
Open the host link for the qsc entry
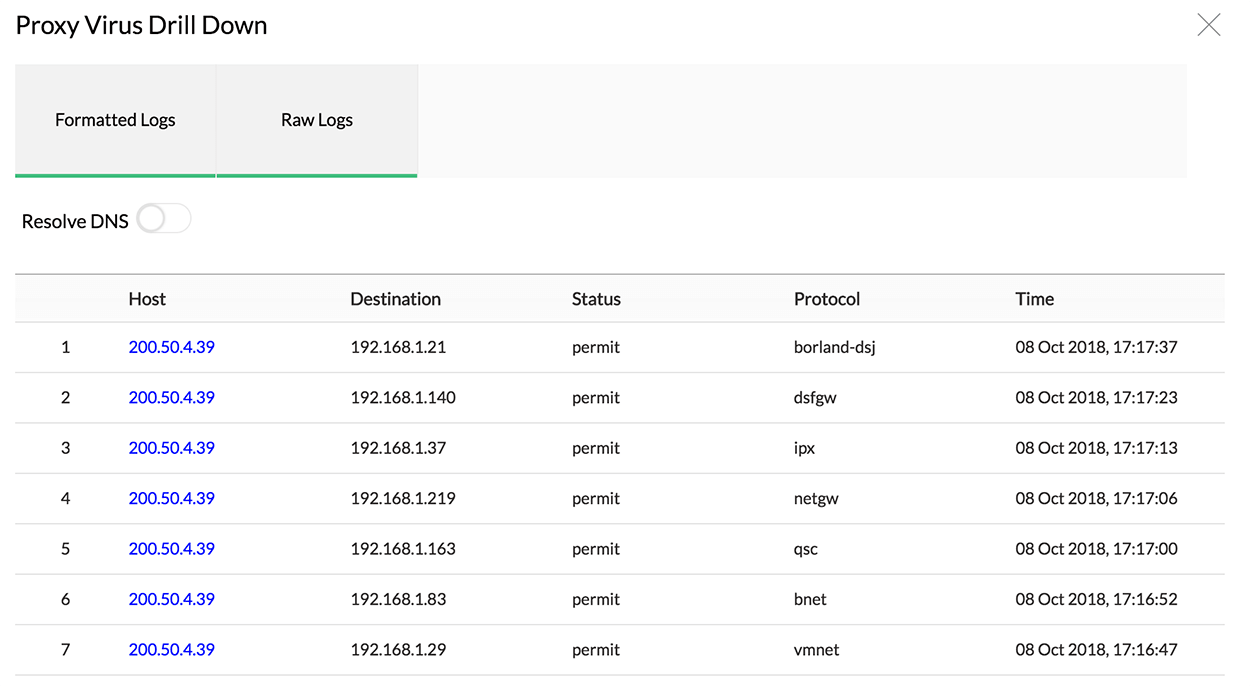(x=171, y=548)
